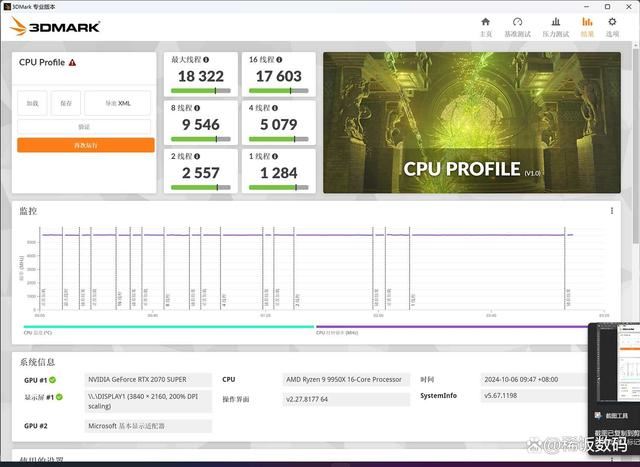Select the Microsoft 基本显示适配器 field
The height and width of the screenshot is (467, 640).
[148, 426]
